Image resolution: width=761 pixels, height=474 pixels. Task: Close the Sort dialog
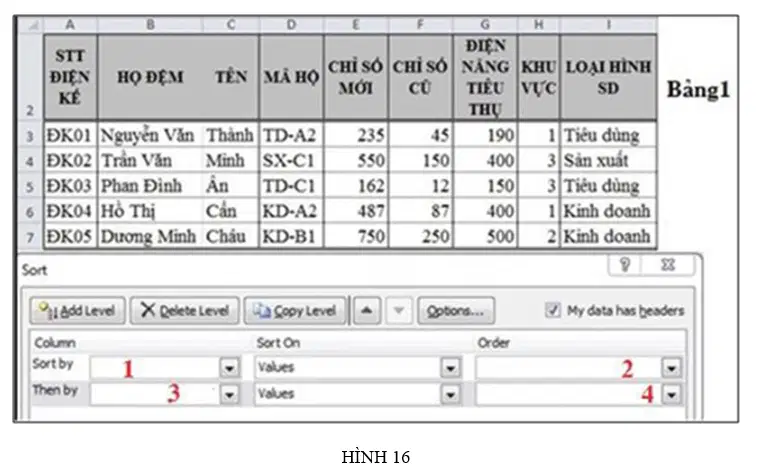(x=668, y=265)
